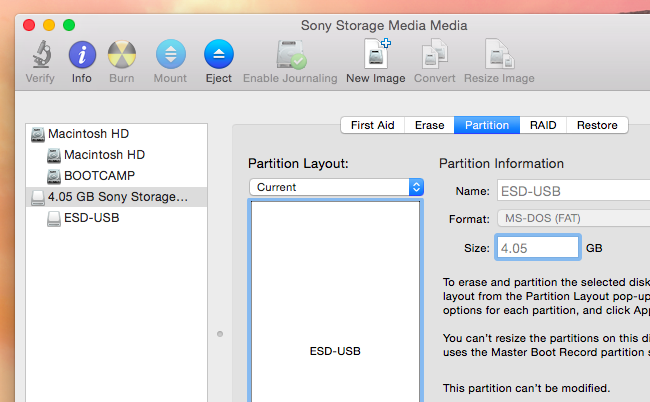Viewport: 650px width, 402px height.
Task: Switch to the First Aid tab
Action: [372, 125]
